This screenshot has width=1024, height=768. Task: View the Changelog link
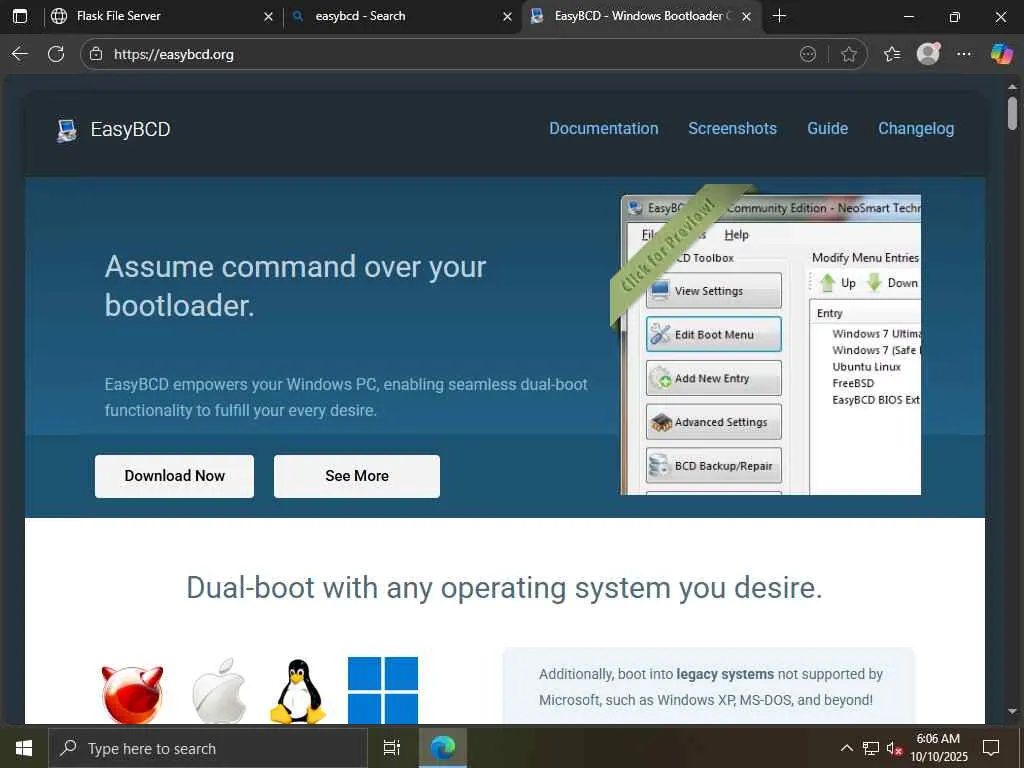pos(916,129)
